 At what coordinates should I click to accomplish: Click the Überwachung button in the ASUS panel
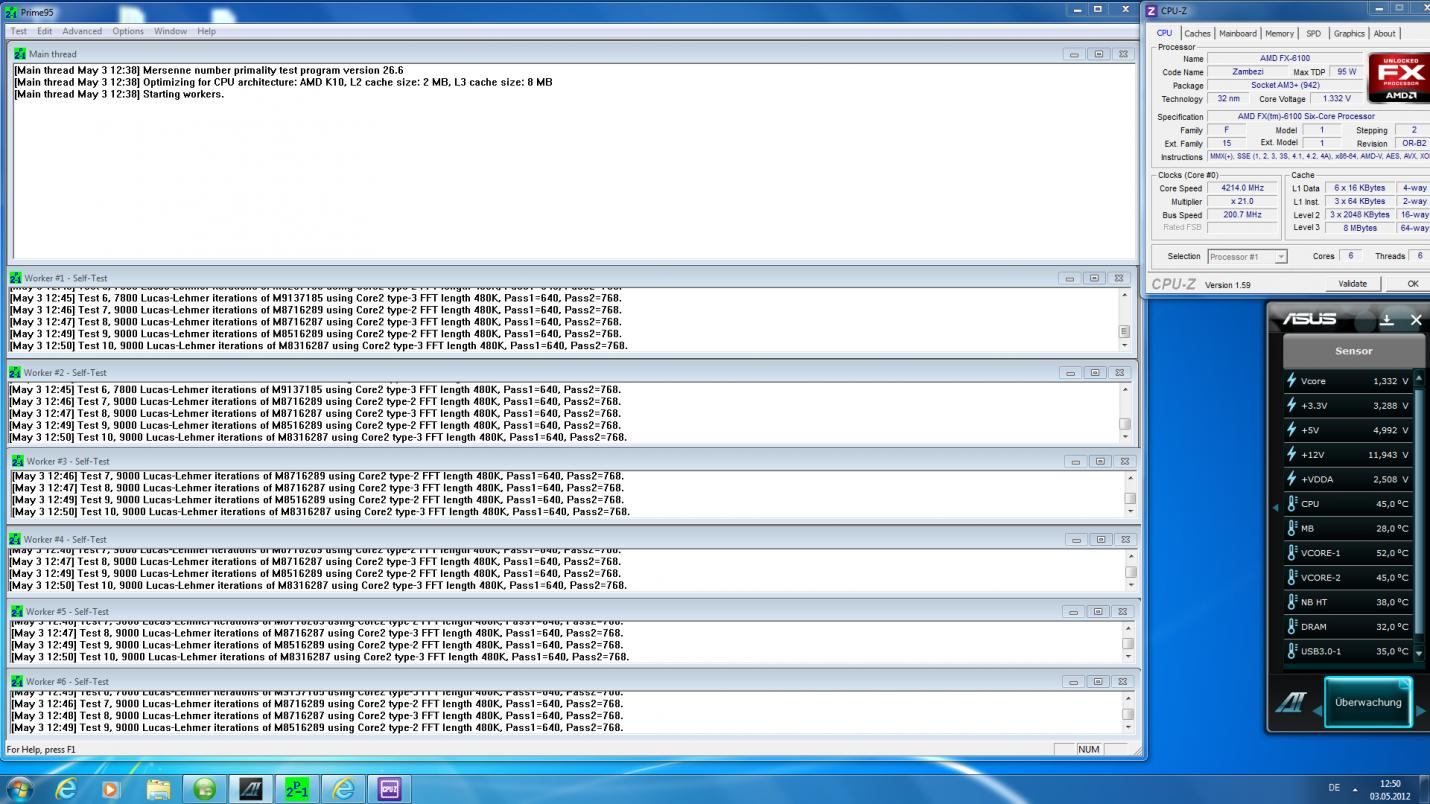point(1368,703)
